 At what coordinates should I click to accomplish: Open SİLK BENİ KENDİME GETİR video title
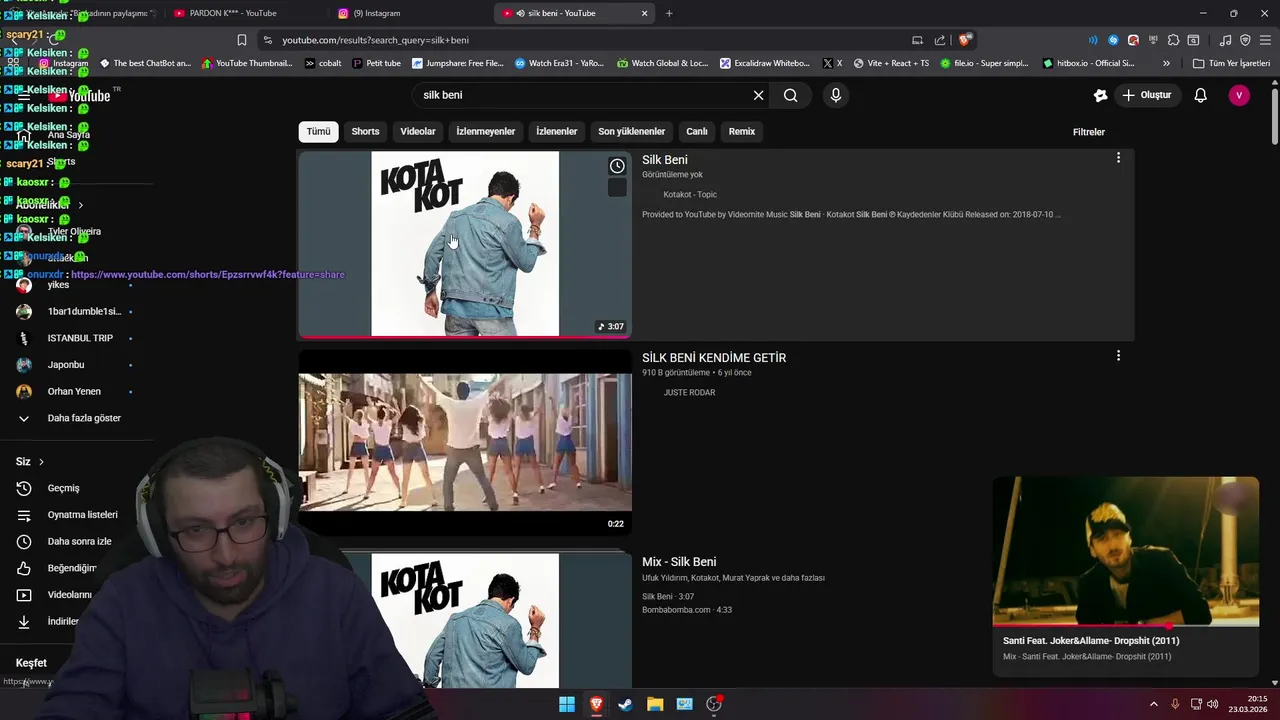[x=714, y=358]
